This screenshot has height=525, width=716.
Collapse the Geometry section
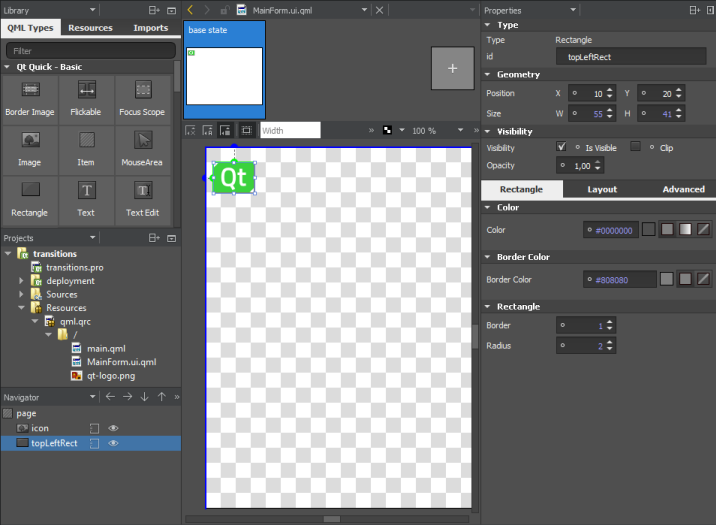pos(488,74)
